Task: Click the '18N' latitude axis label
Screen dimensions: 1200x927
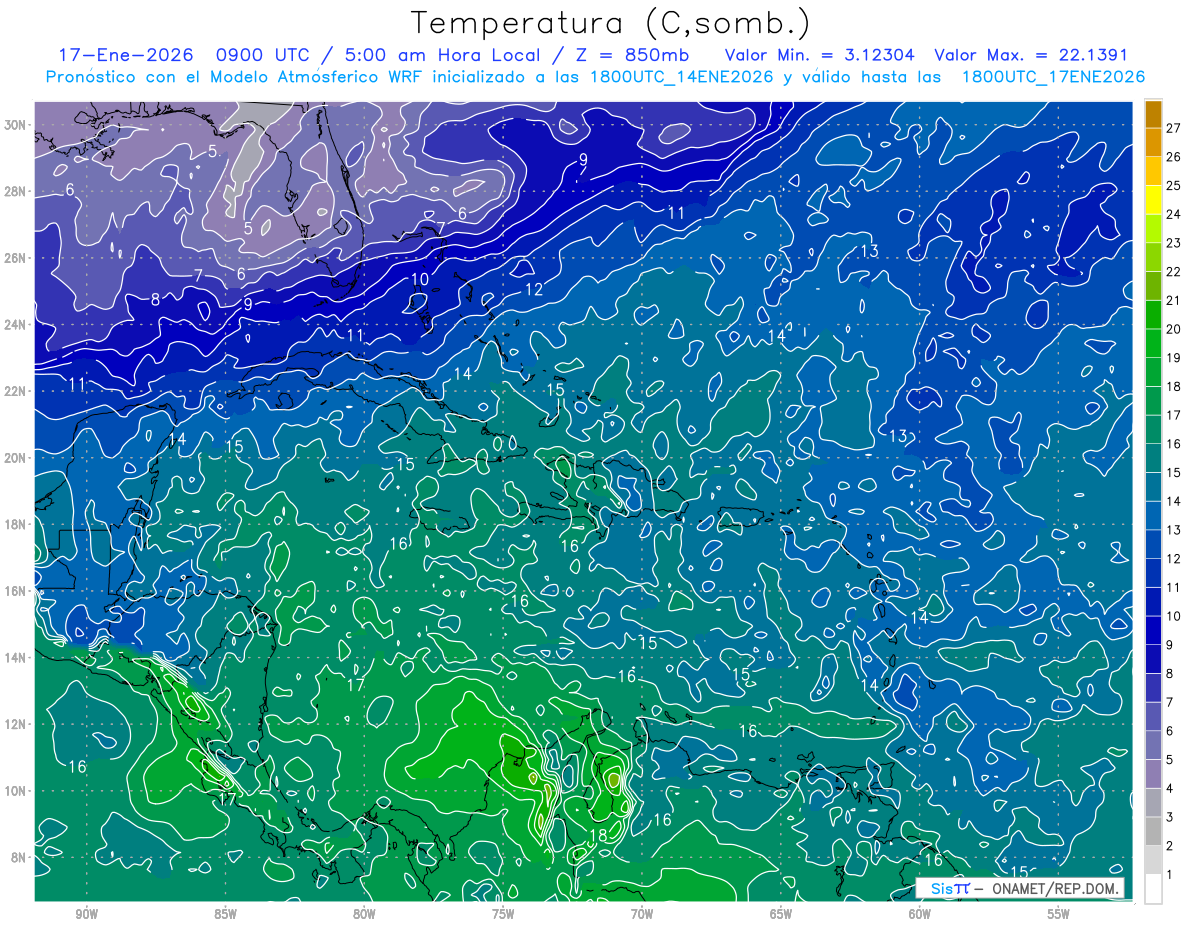Action: [17, 524]
